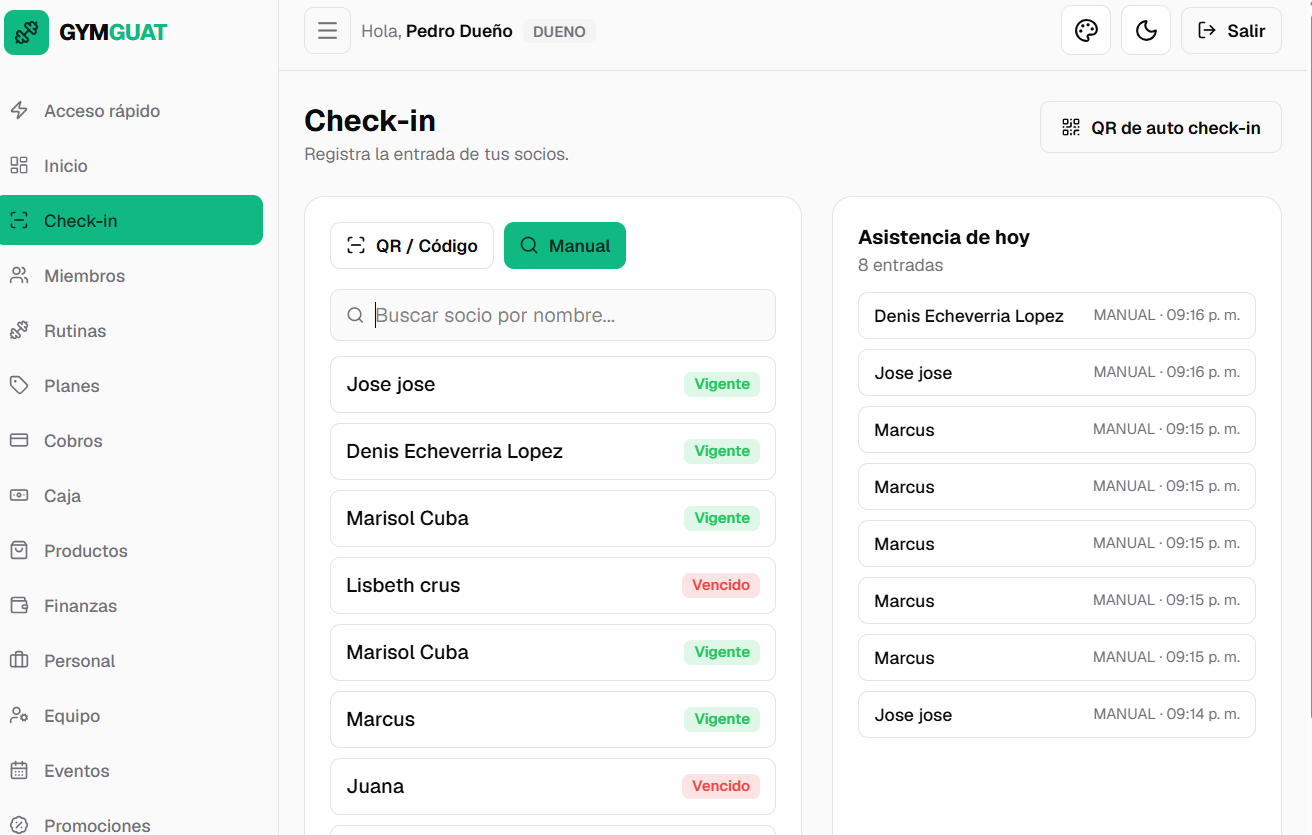
Task: Click the Acceso rápido lightning icon
Action: (x=19, y=111)
